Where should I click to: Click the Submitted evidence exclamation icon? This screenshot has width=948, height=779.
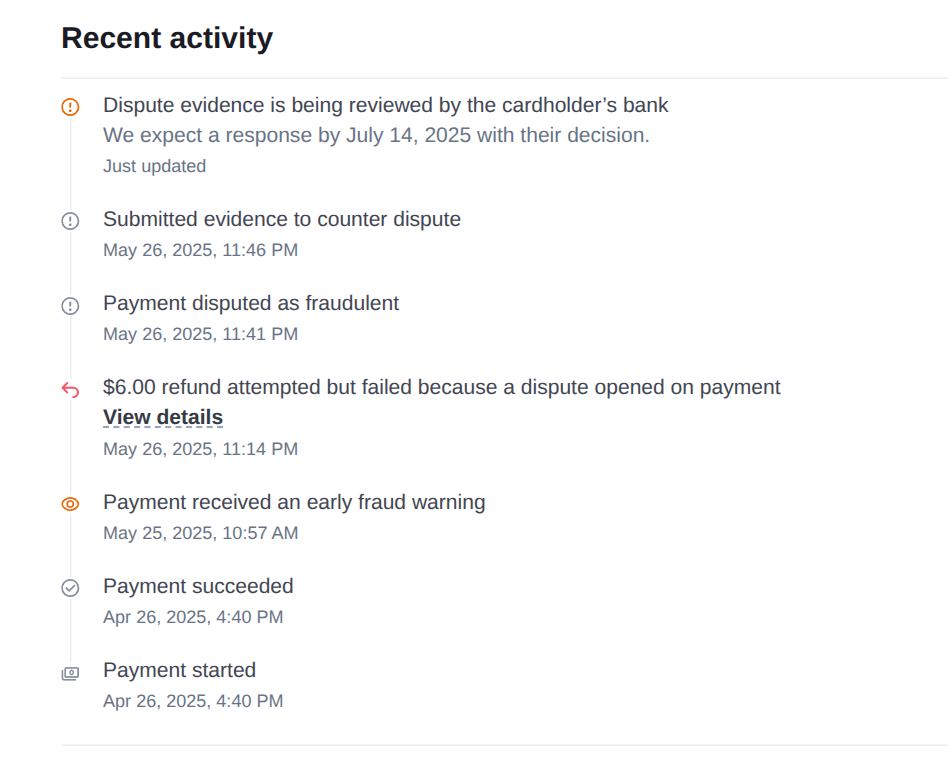[70, 221]
